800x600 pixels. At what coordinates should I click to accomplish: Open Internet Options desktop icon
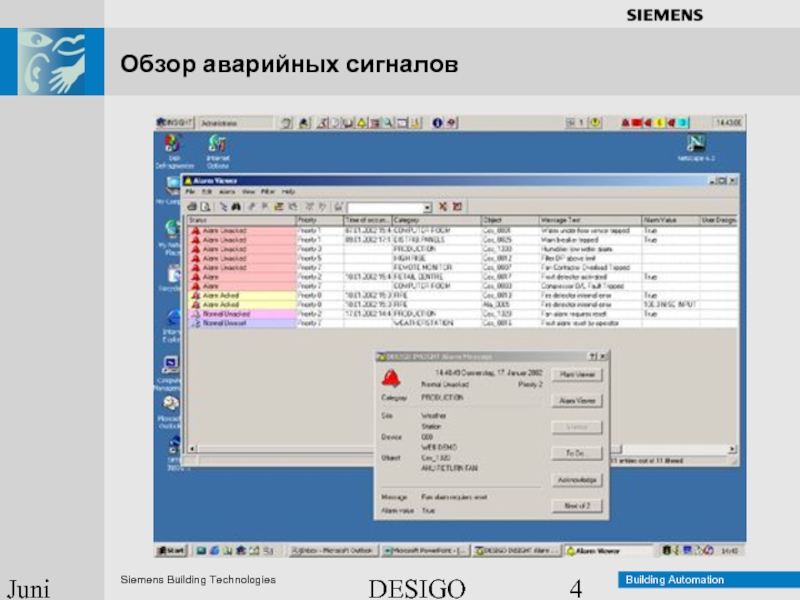pos(218,152)
